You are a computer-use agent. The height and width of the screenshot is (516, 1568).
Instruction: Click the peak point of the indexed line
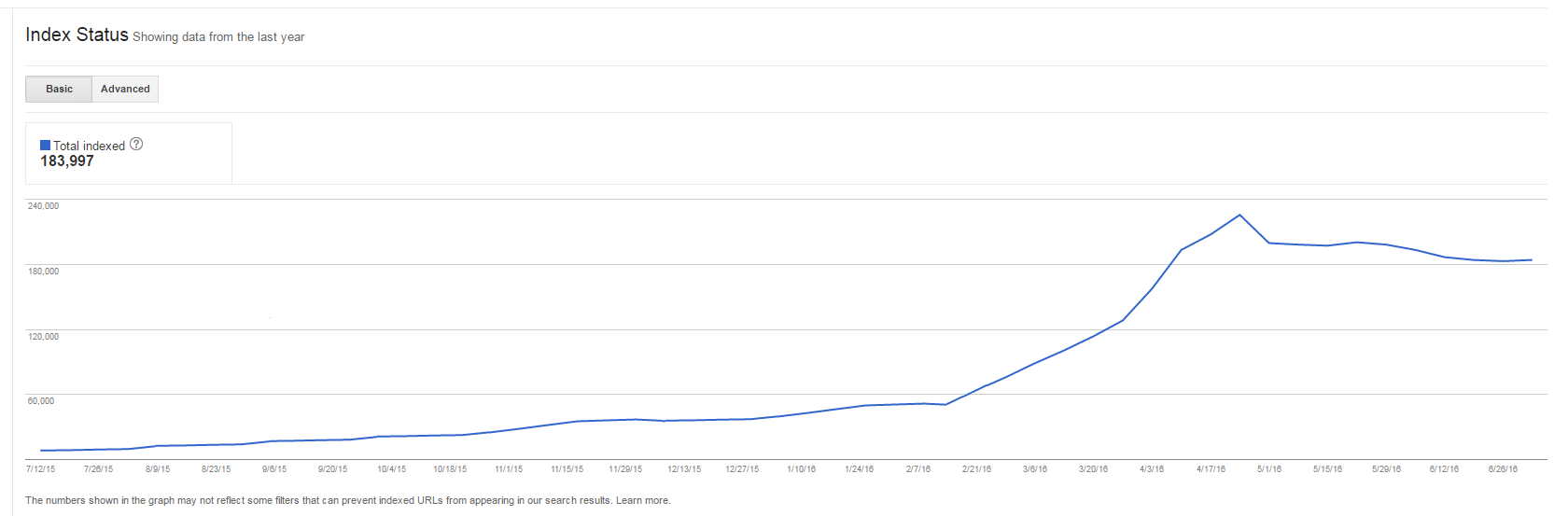coord(1239,216)
